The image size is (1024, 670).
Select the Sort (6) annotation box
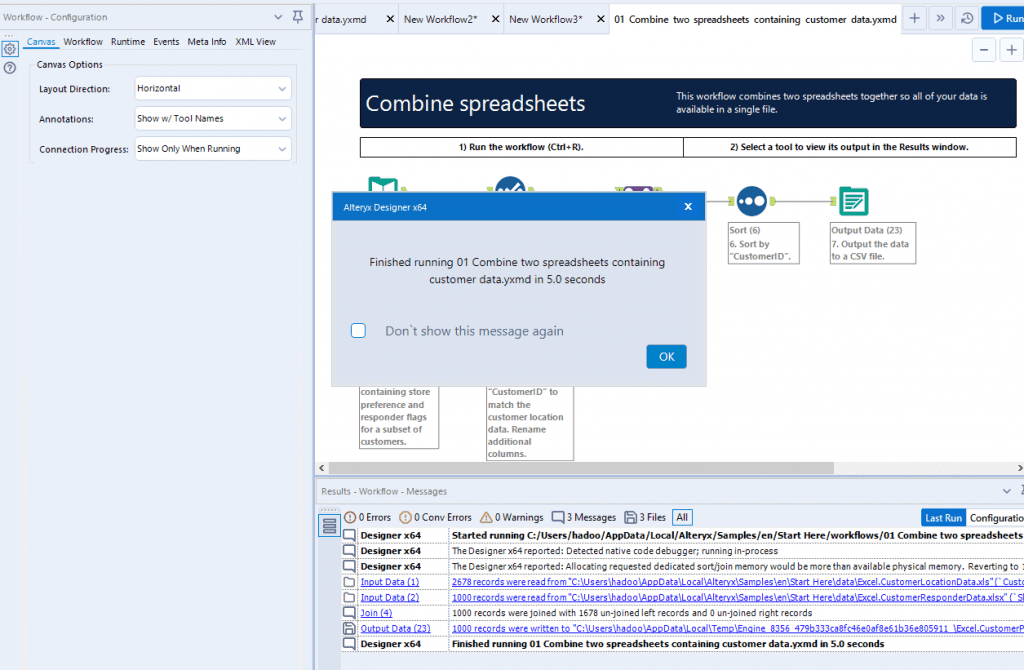pyautogui.click(x=763, y=243)
